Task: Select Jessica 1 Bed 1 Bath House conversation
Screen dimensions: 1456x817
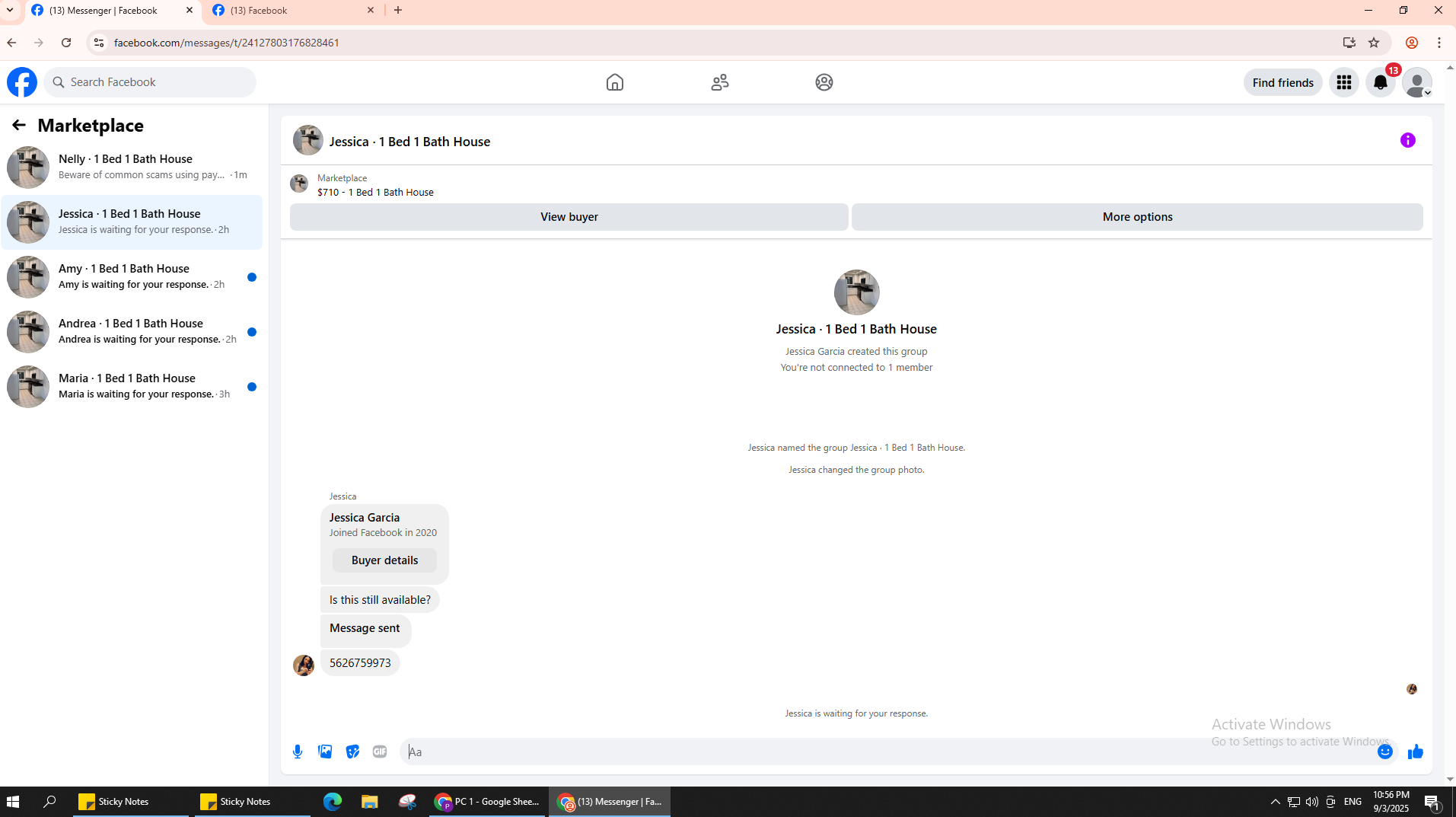Action: [x=132, y=222]
